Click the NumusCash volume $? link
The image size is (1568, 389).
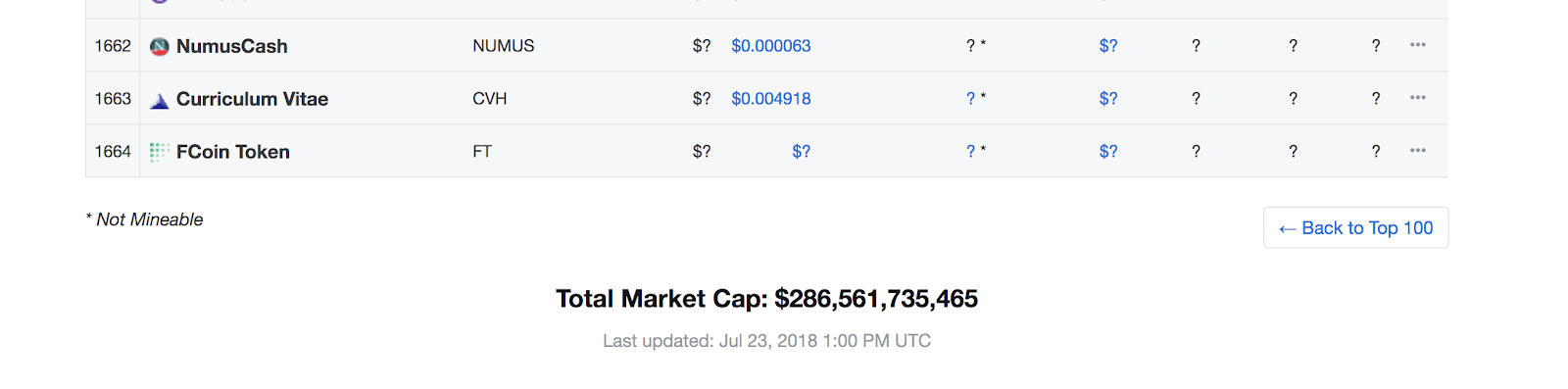click(1108, 46)
